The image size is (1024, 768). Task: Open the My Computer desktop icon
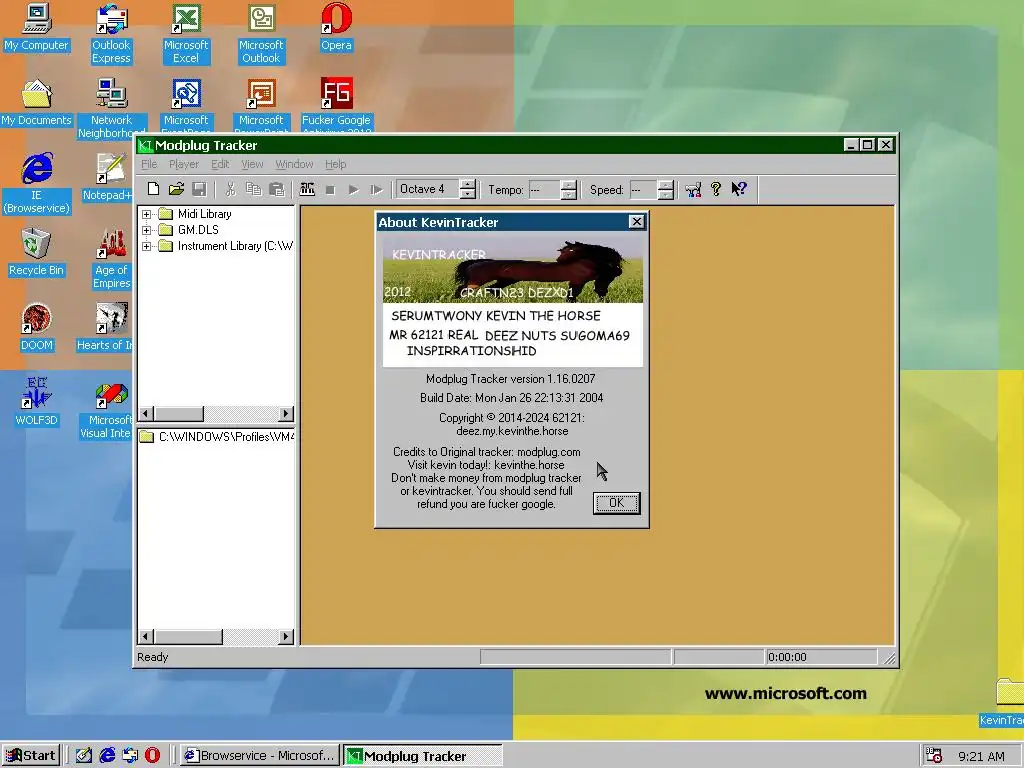37,27
